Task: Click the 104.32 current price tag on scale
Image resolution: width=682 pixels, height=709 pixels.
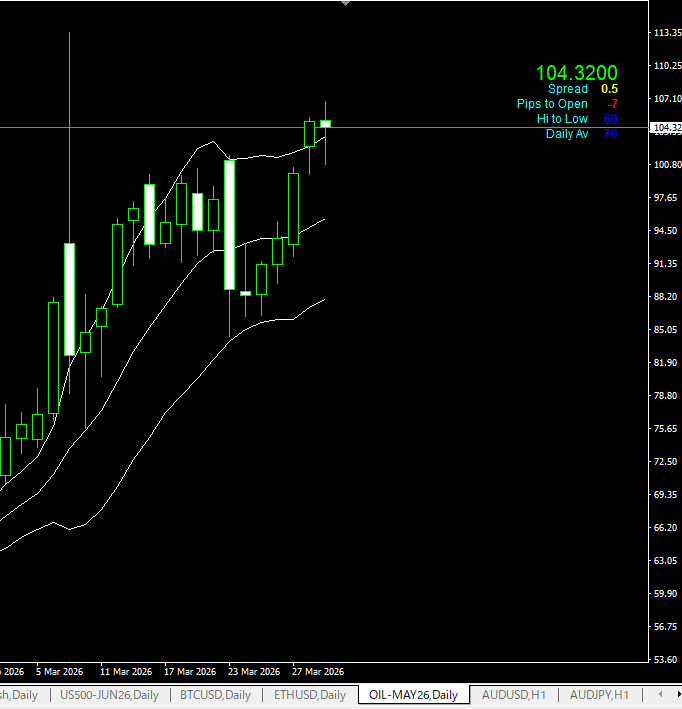Action: [665, 128]
